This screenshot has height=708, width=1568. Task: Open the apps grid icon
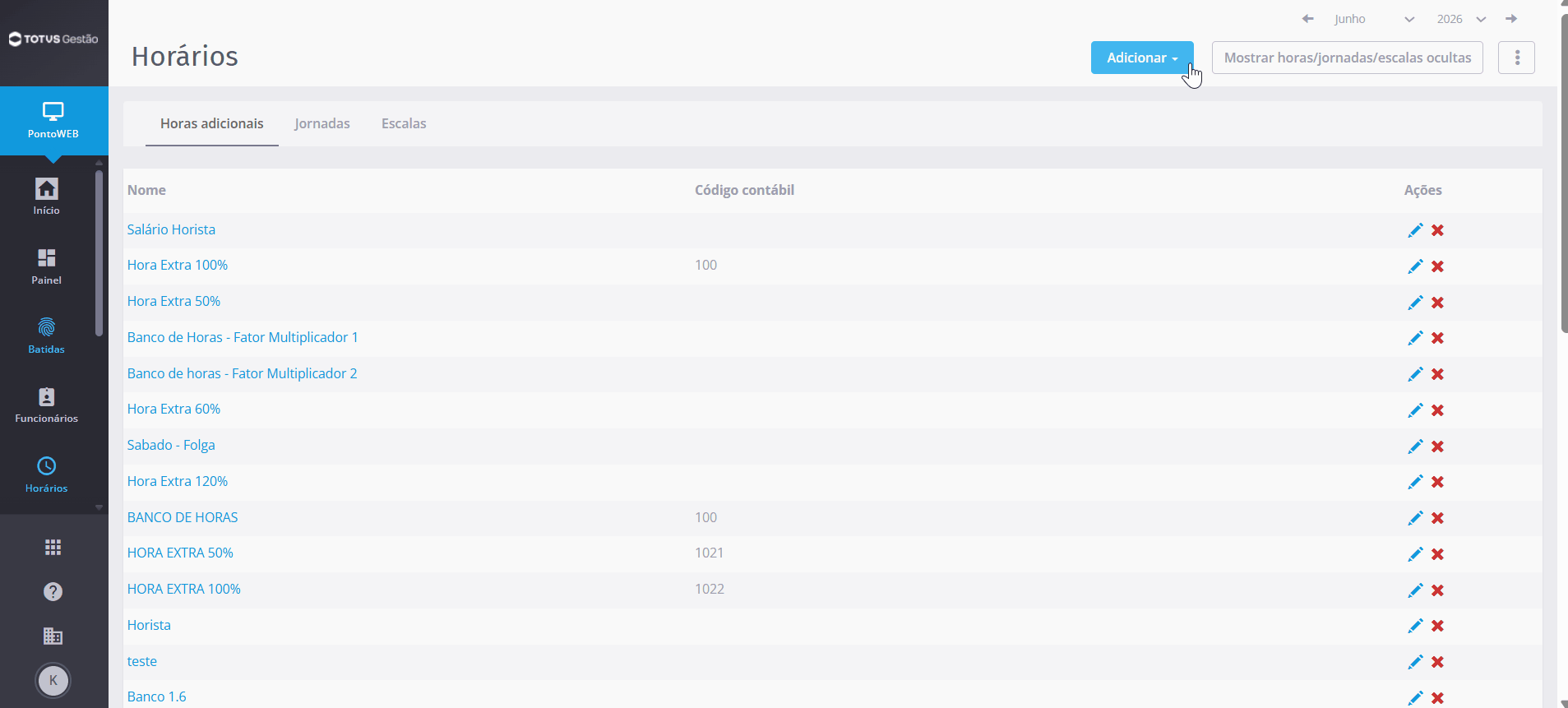53,548
